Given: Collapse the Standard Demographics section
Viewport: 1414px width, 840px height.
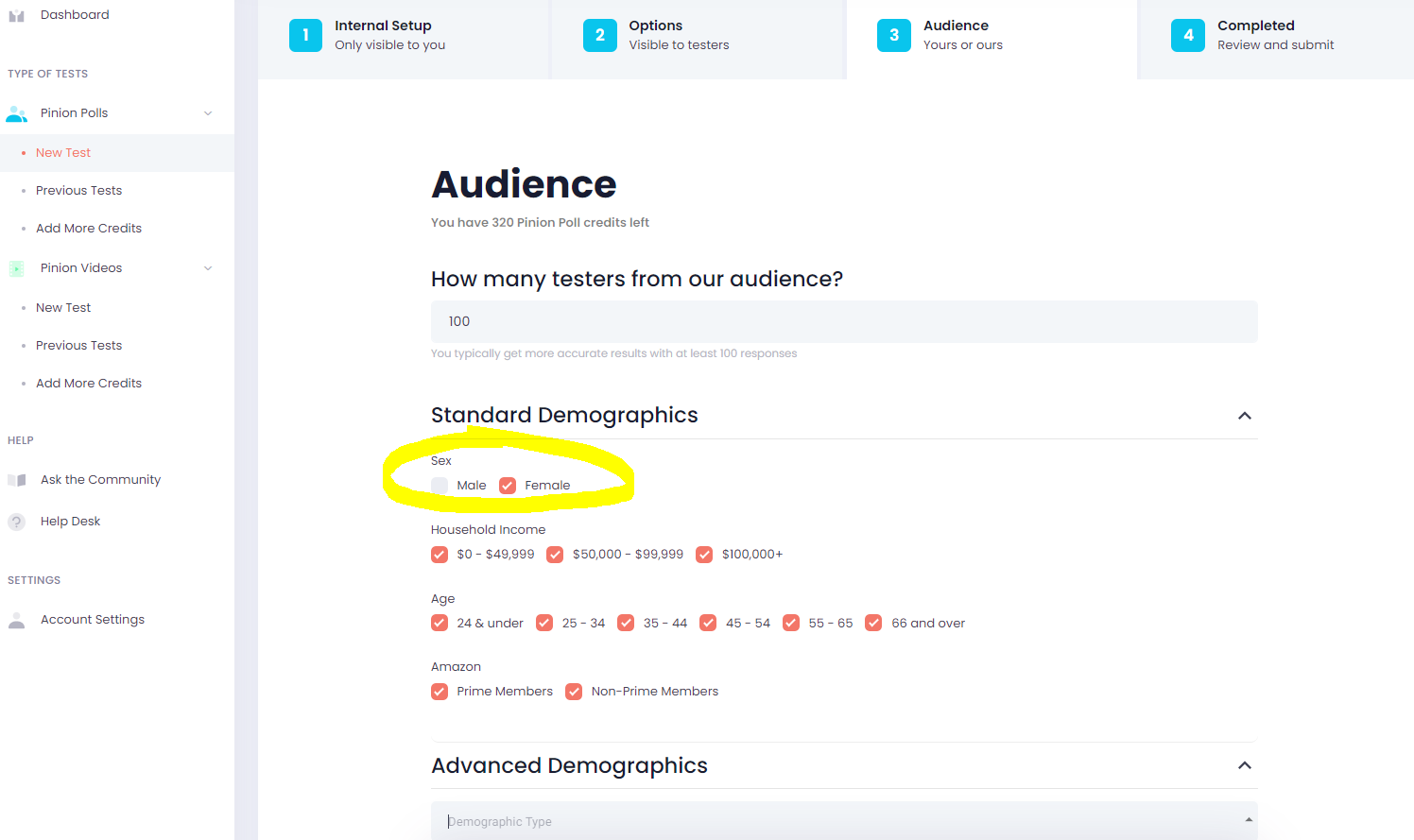Looking at the screenshot, I should tap(1245, 416).
